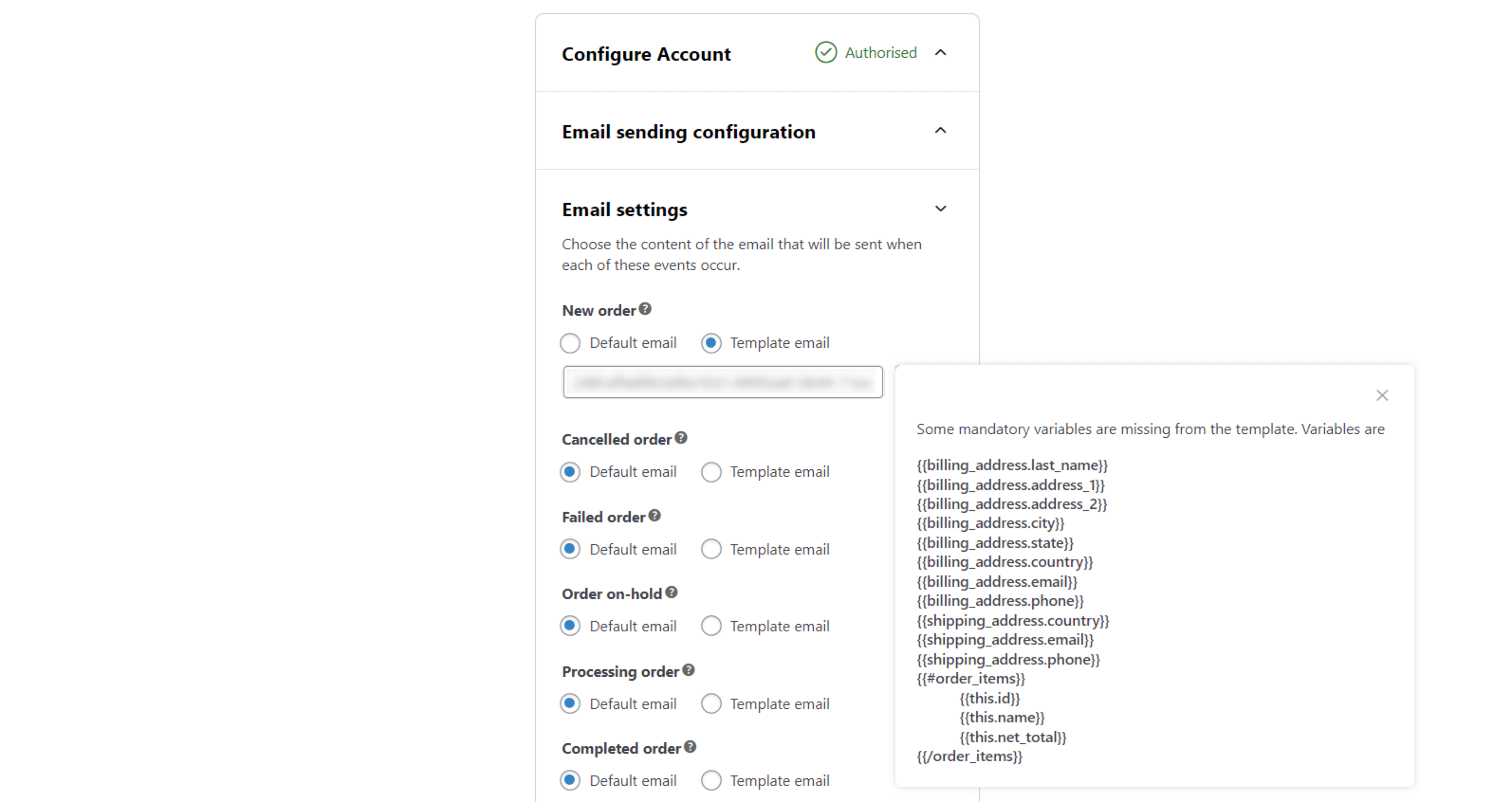This screenshot has height=802, width=1512.
Task: Click the green Authorised checkmark icon
Action: [826, 52]
